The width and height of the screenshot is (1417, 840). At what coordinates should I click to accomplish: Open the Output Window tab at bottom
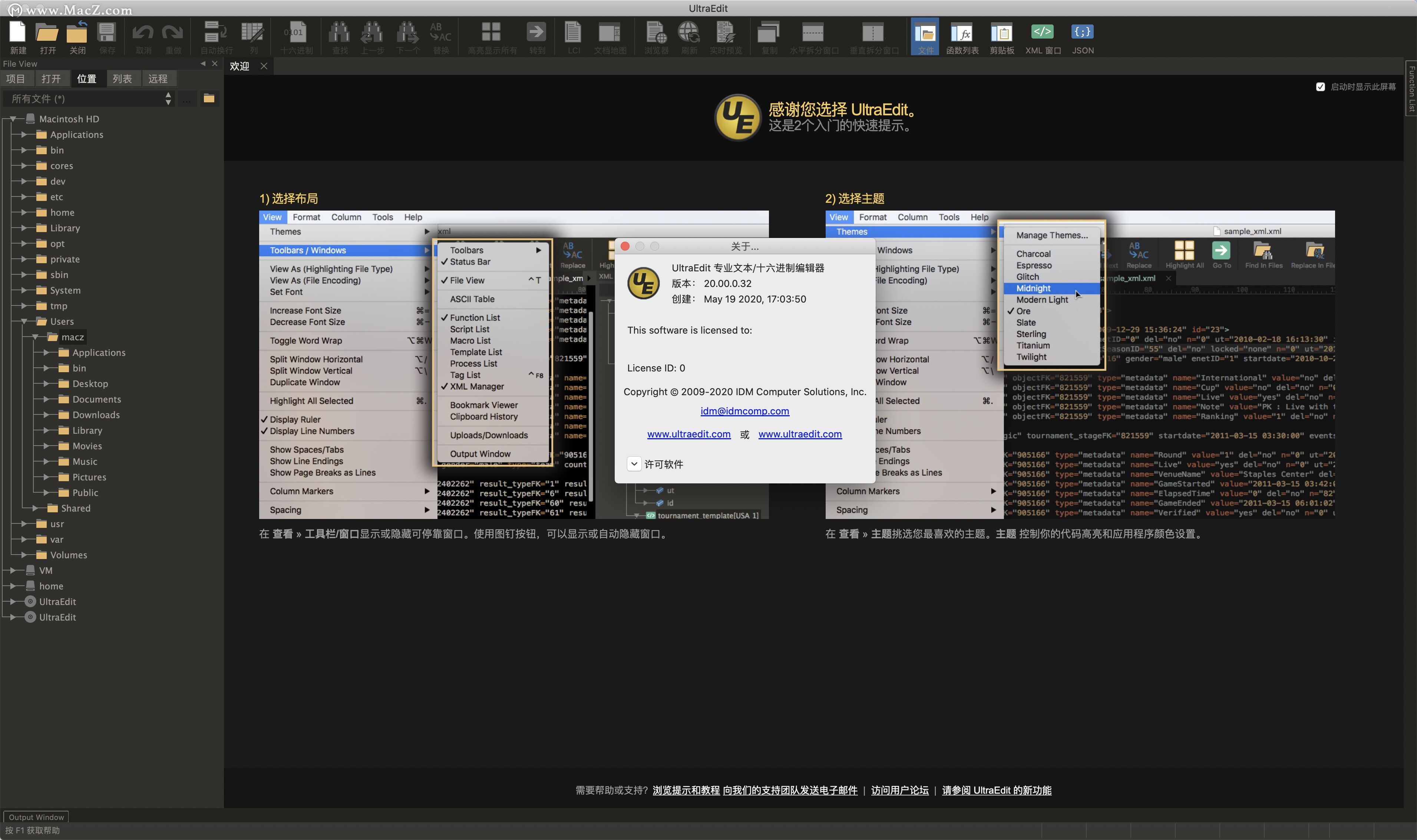point(36,817)
